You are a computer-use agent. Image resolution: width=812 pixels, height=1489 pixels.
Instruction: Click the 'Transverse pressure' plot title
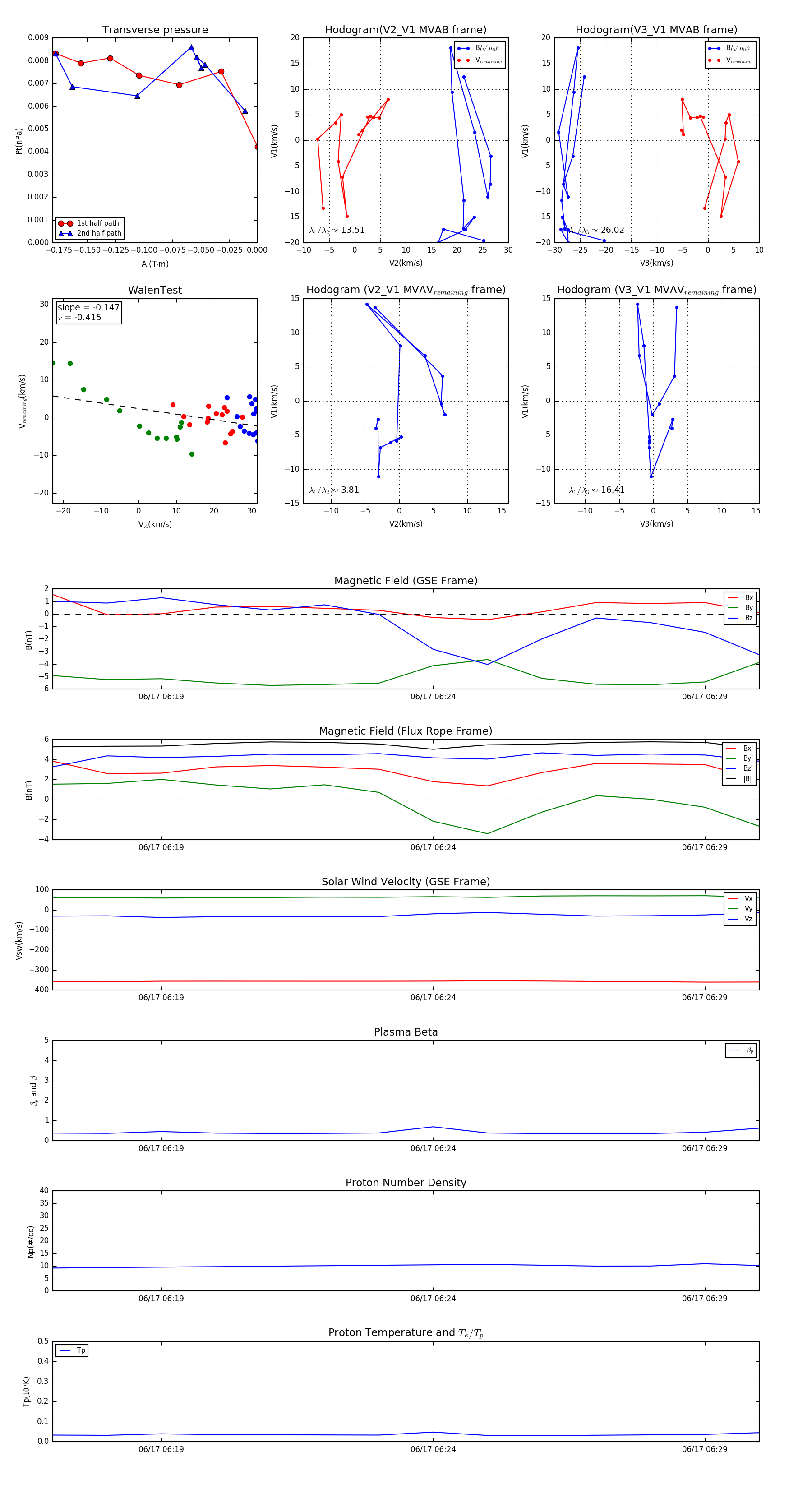point(155,30)
